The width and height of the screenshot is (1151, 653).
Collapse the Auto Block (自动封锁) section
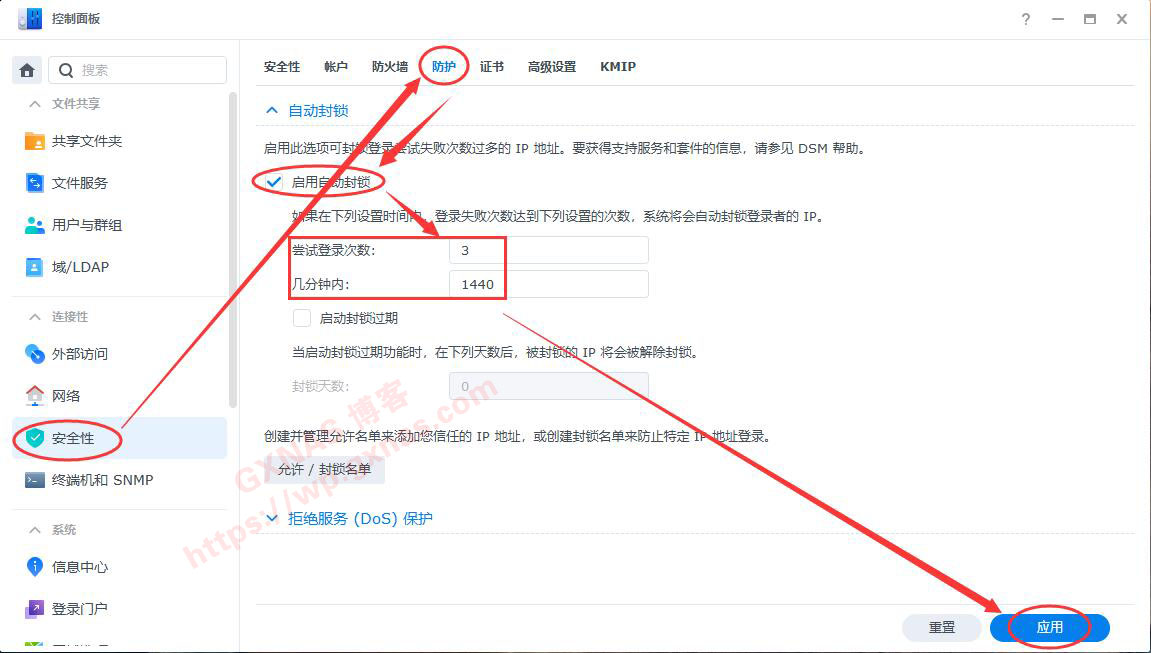click(271, 111)
